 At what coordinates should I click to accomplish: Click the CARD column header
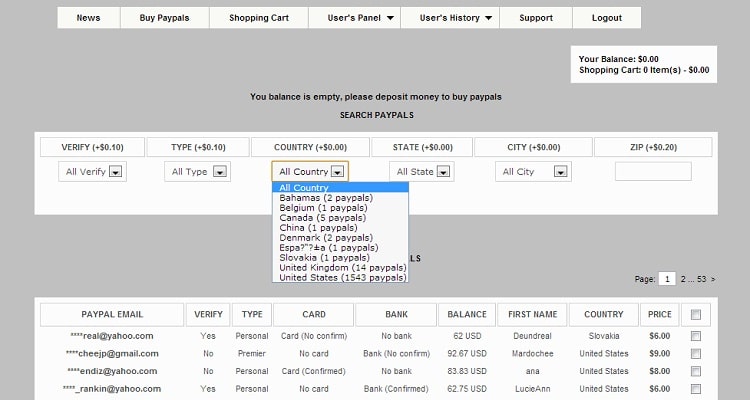(x=314, y=314)
